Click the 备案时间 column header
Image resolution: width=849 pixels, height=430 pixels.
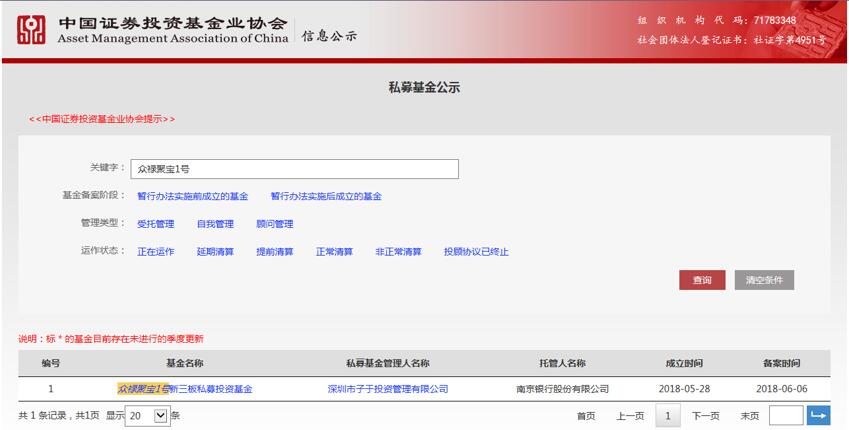781,363
